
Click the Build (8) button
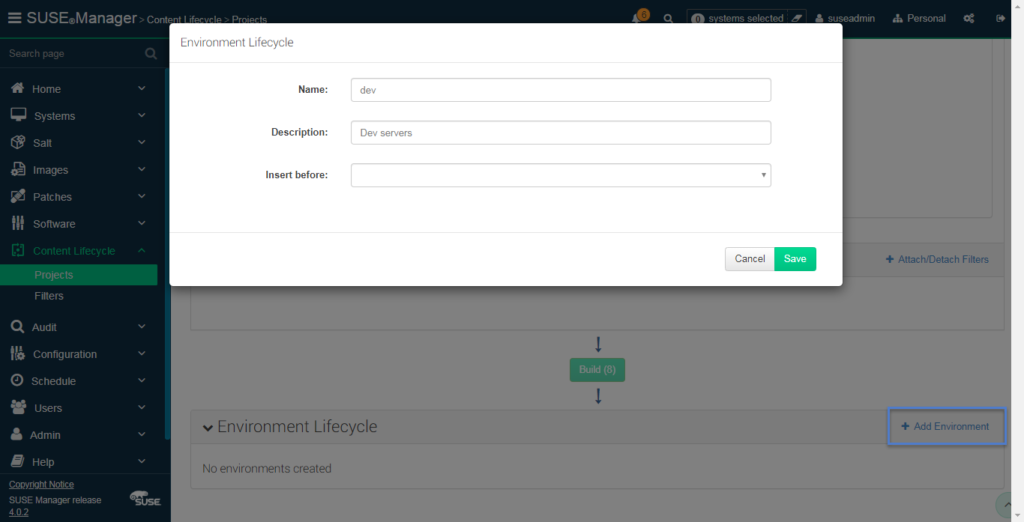click(597, 370)
